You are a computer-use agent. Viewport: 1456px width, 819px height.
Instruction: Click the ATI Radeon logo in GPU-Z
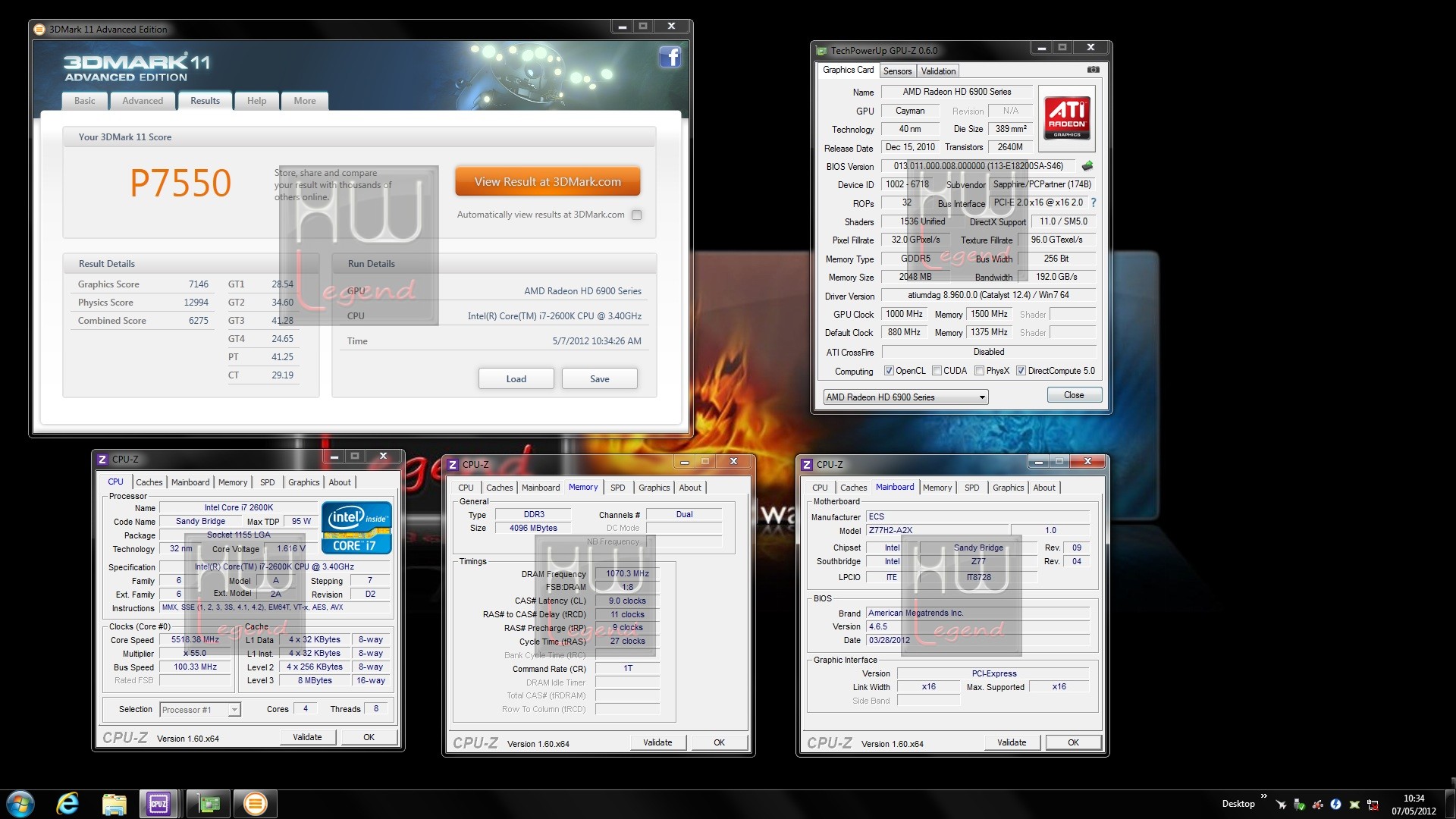click(1067, 118)
